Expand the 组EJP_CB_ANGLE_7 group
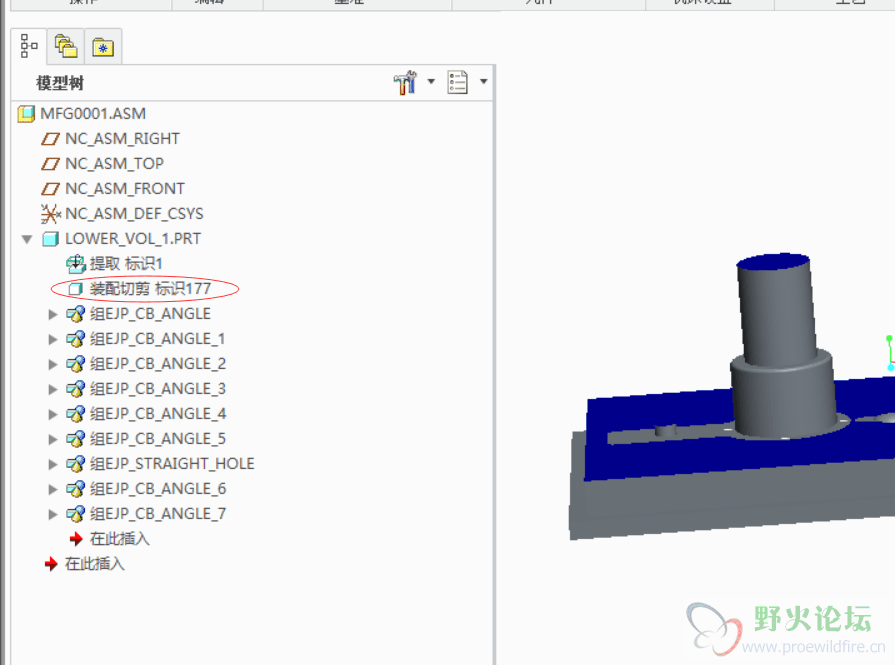Screen dimensions: 895x665 [x=53, y=515]
